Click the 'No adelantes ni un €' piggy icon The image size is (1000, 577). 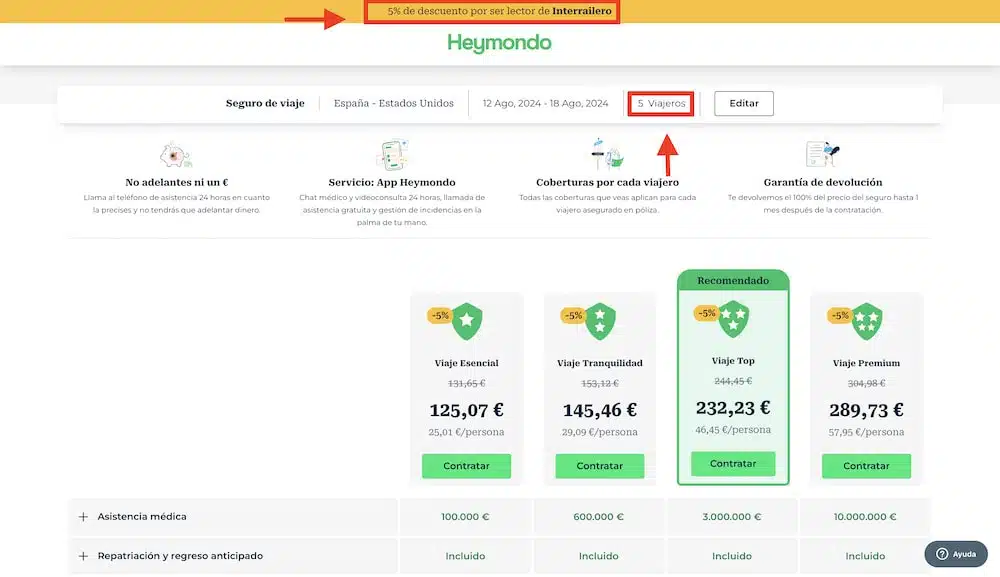tap(175, 155)
